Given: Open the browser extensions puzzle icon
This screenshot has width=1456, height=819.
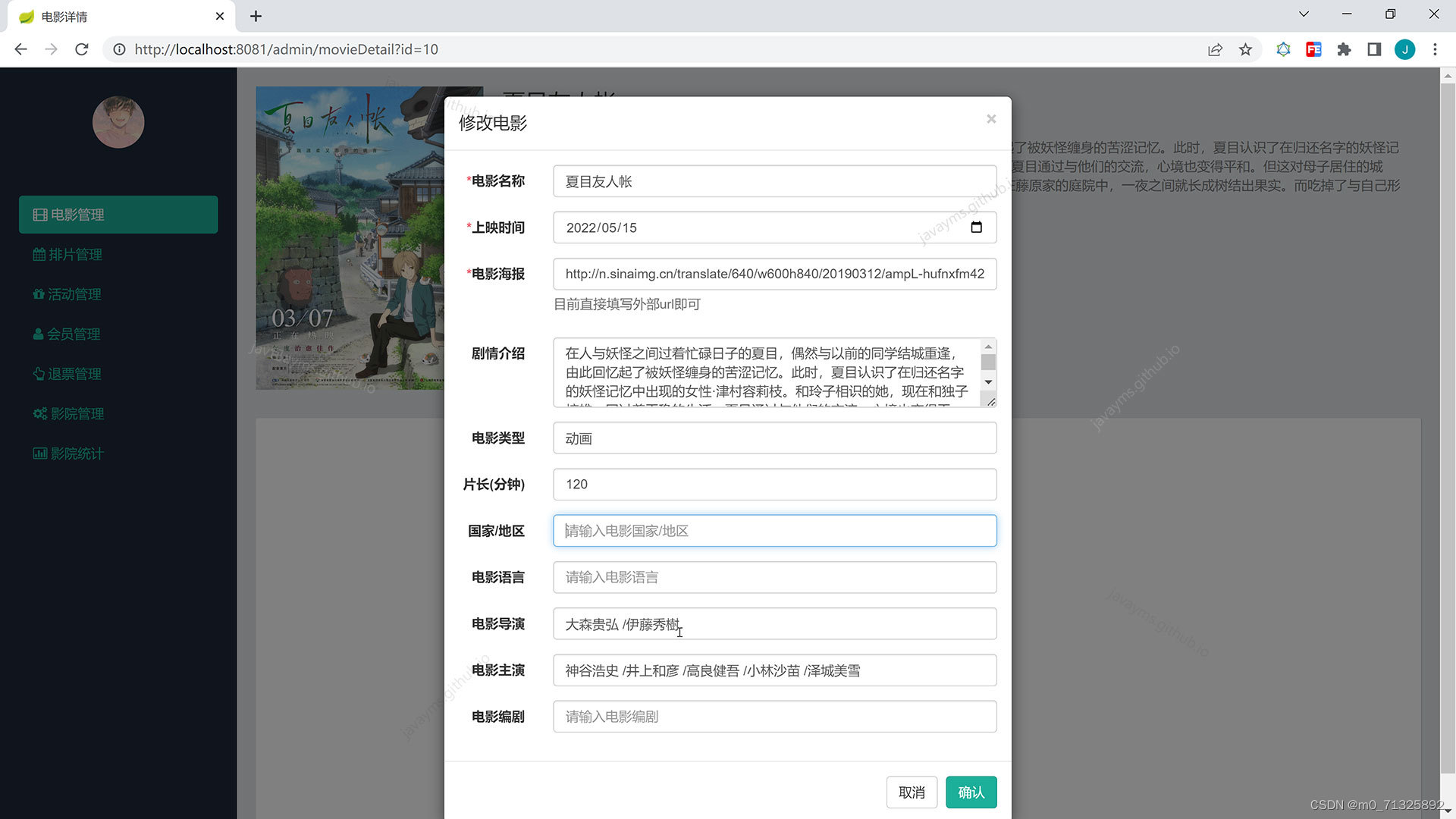Looking at the screenshot, I should (1344, 49).
